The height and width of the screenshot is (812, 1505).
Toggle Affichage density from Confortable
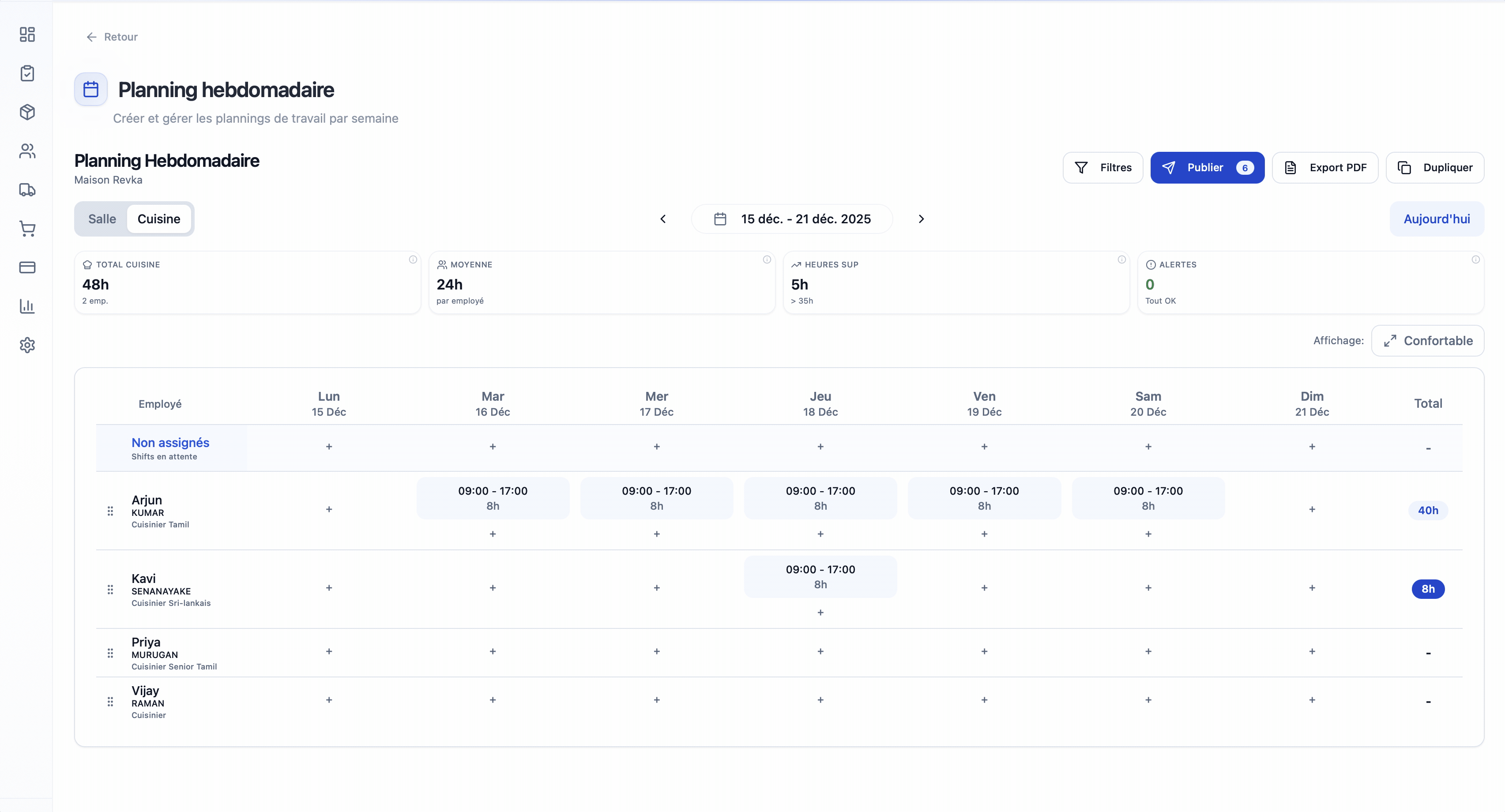tap(1427, 341)
